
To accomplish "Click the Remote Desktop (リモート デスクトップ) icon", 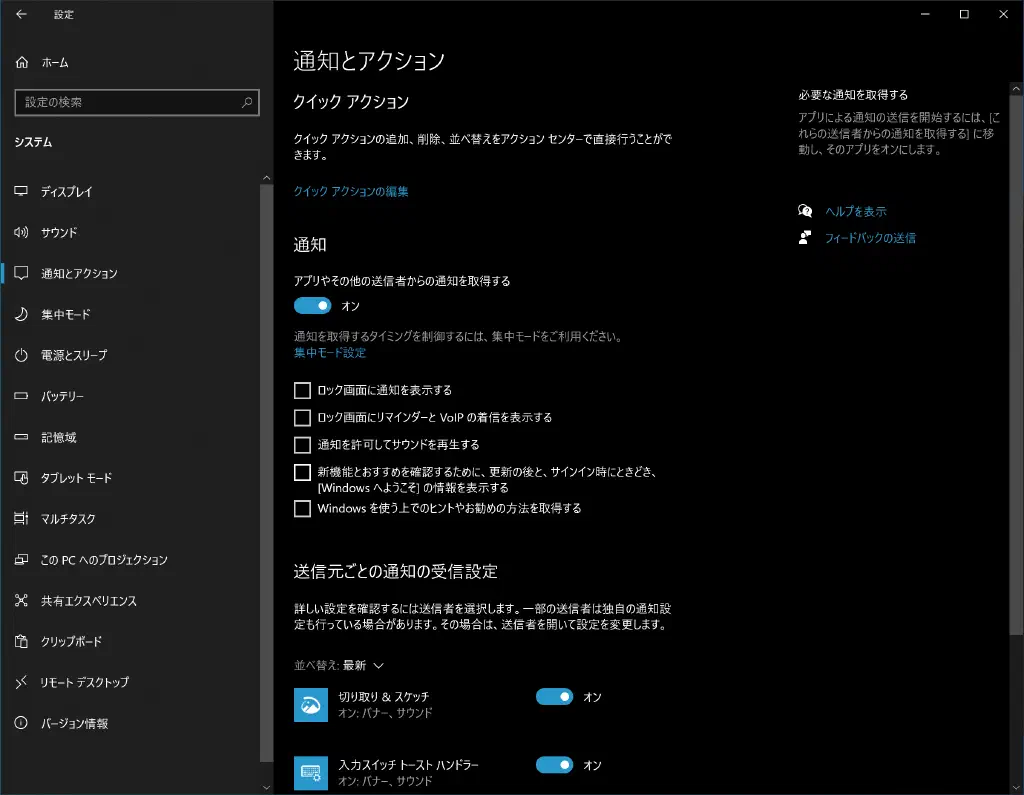I will [21, 682].
